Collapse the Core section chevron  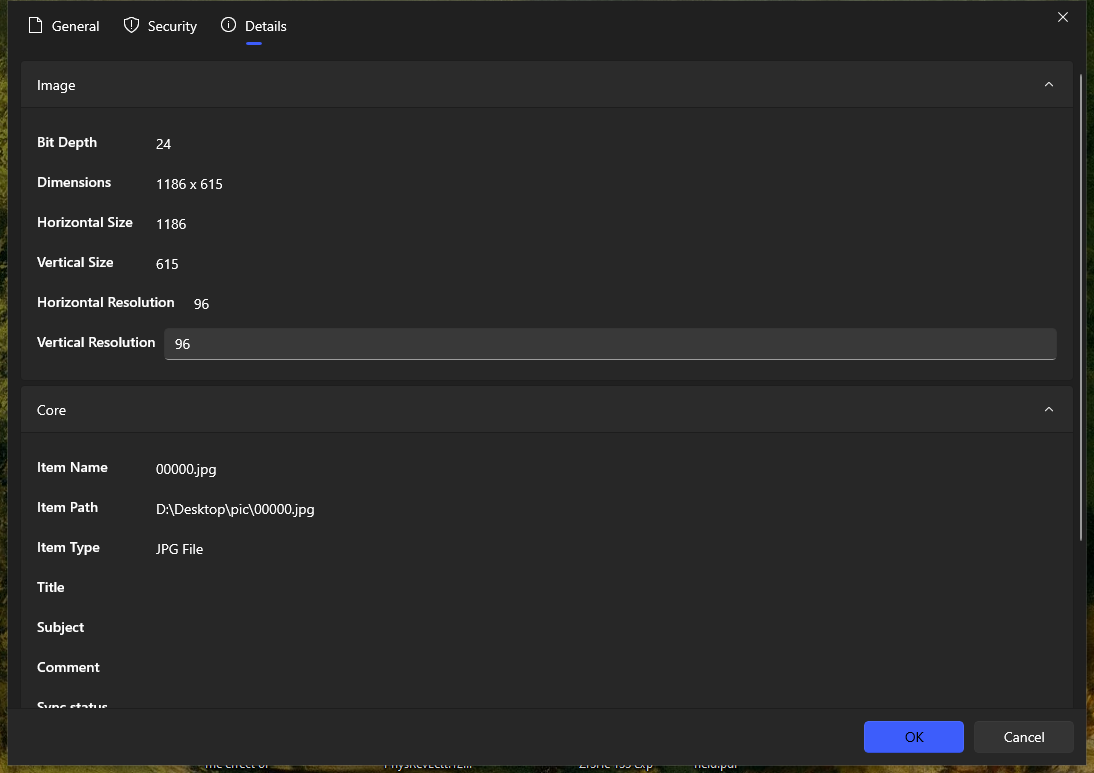[x=1049, y=410]
